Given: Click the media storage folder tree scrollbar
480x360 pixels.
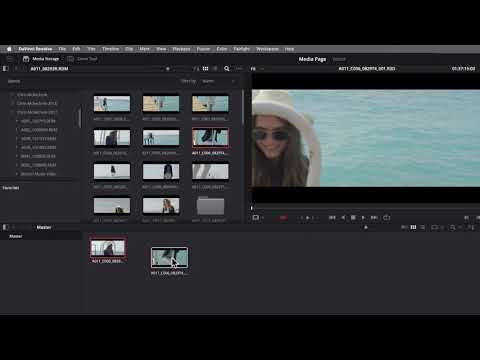Looking at the screenshot, I should (80, 117).
